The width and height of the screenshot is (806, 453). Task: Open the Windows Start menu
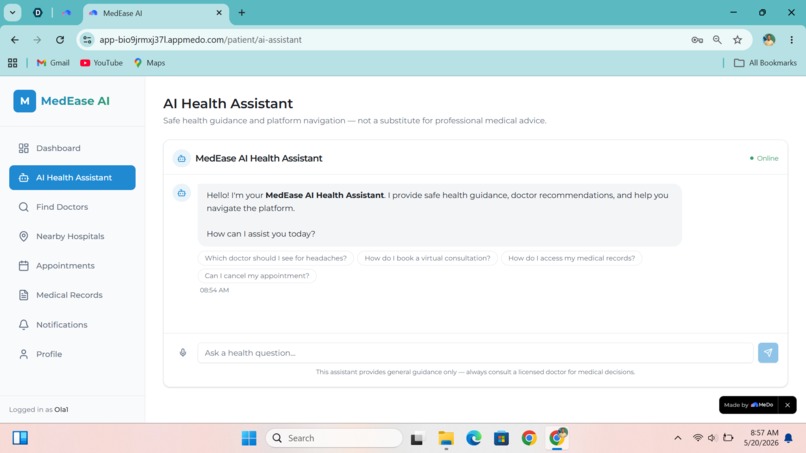coord(249,438)
